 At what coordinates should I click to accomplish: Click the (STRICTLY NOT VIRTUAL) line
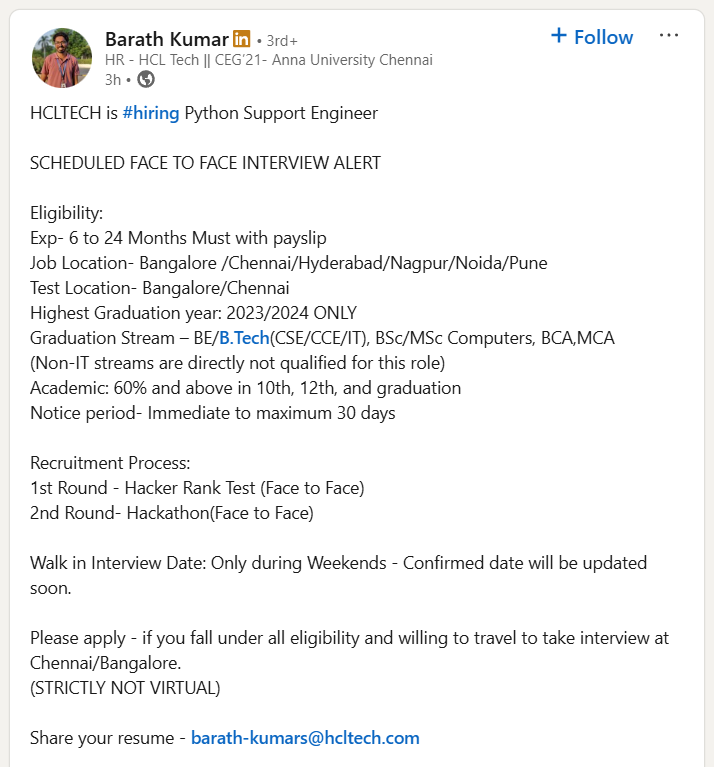[125, 688]
